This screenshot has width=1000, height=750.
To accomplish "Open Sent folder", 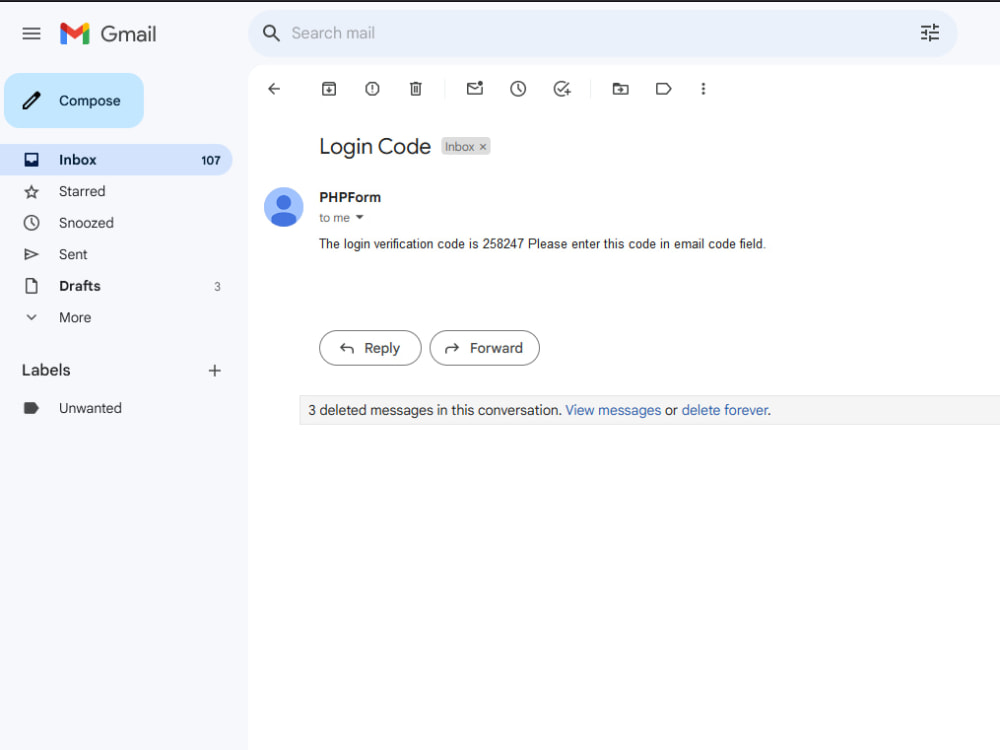I will click(115, 254).
